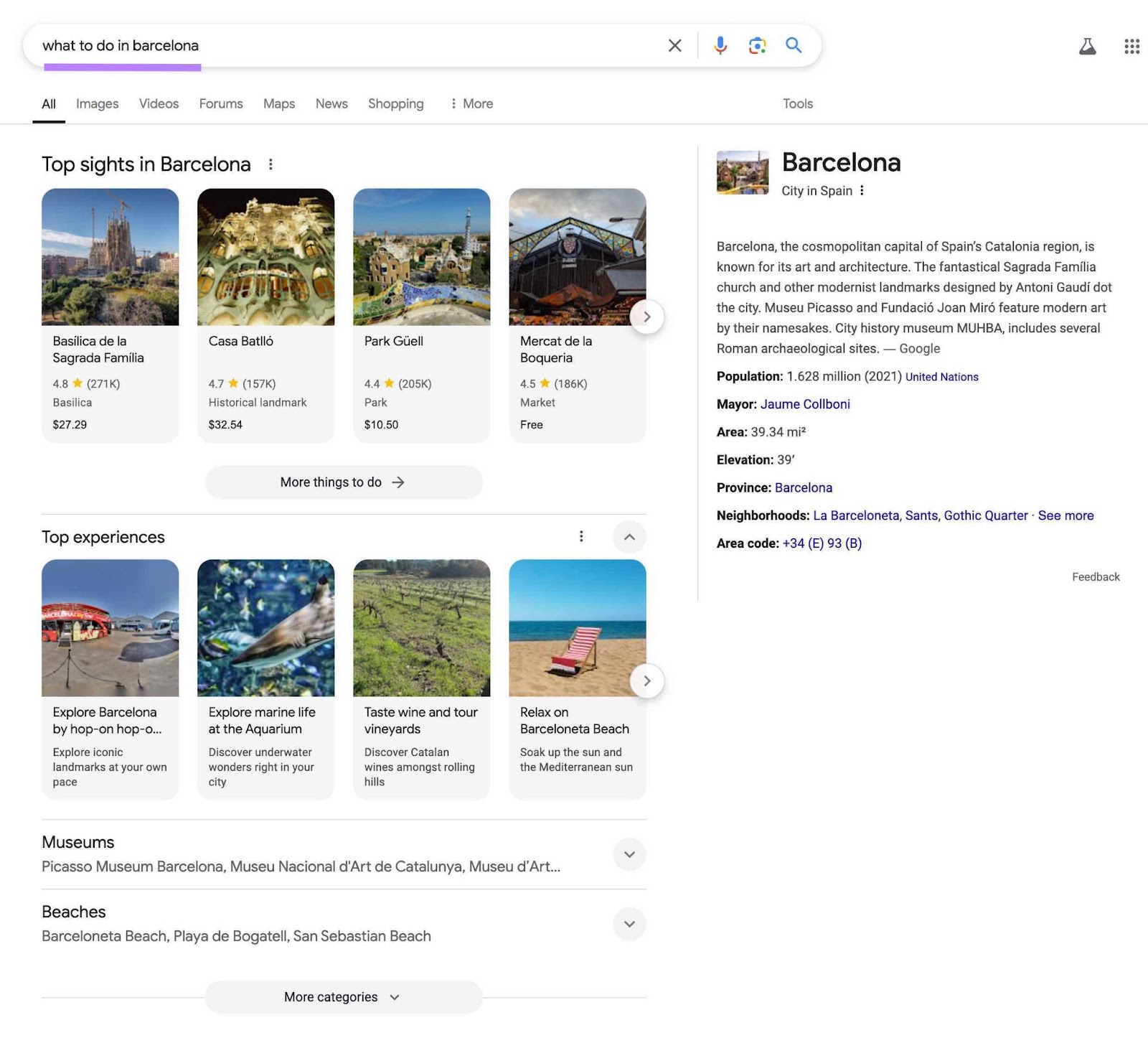
Task: Click the More things to do button
Action: (344, 482)
